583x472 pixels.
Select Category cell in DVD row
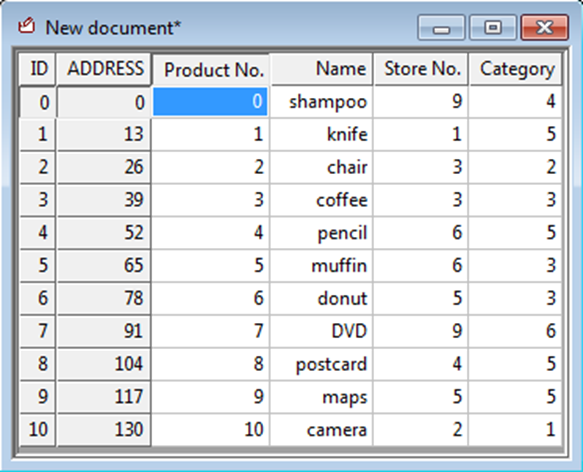pos(516,331)
